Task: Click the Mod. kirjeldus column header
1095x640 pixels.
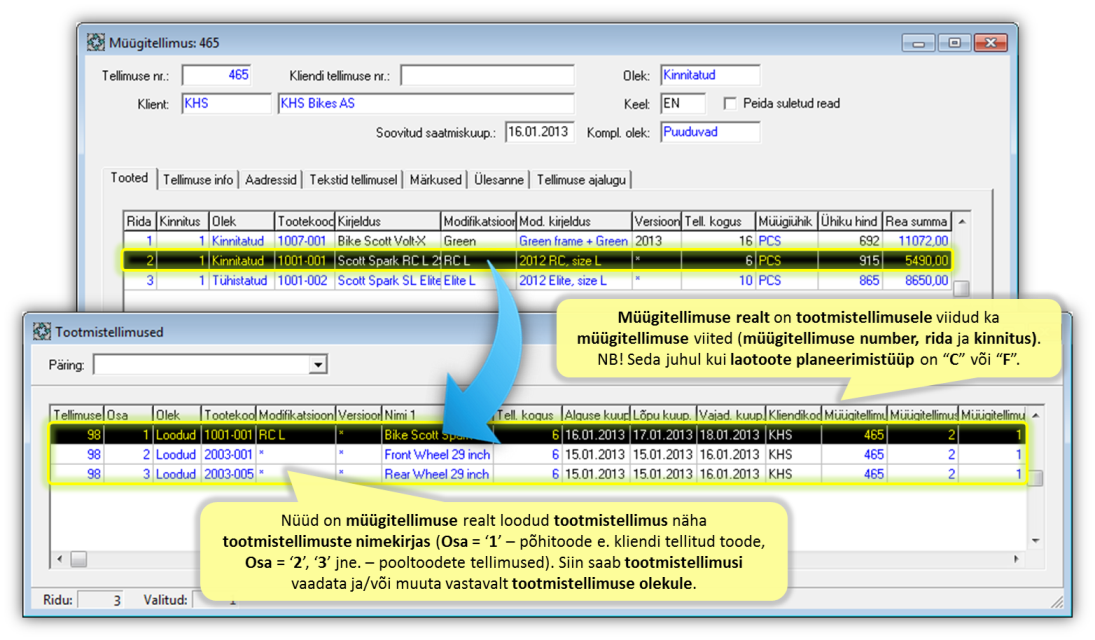Action: click(x=574, y=221)
